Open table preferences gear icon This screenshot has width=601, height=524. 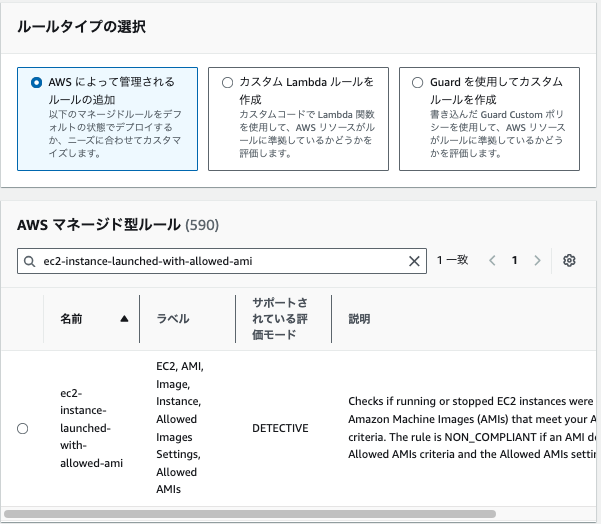click(569, 260)
